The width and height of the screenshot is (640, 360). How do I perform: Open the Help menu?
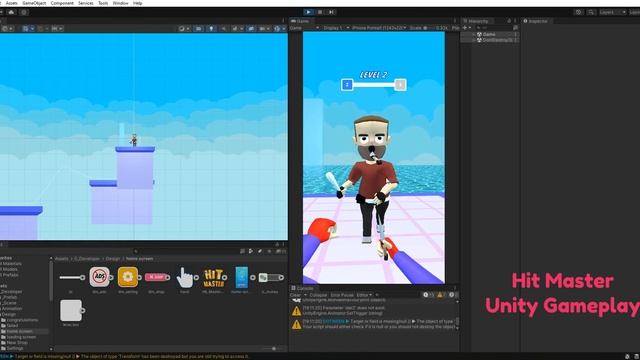138,3
